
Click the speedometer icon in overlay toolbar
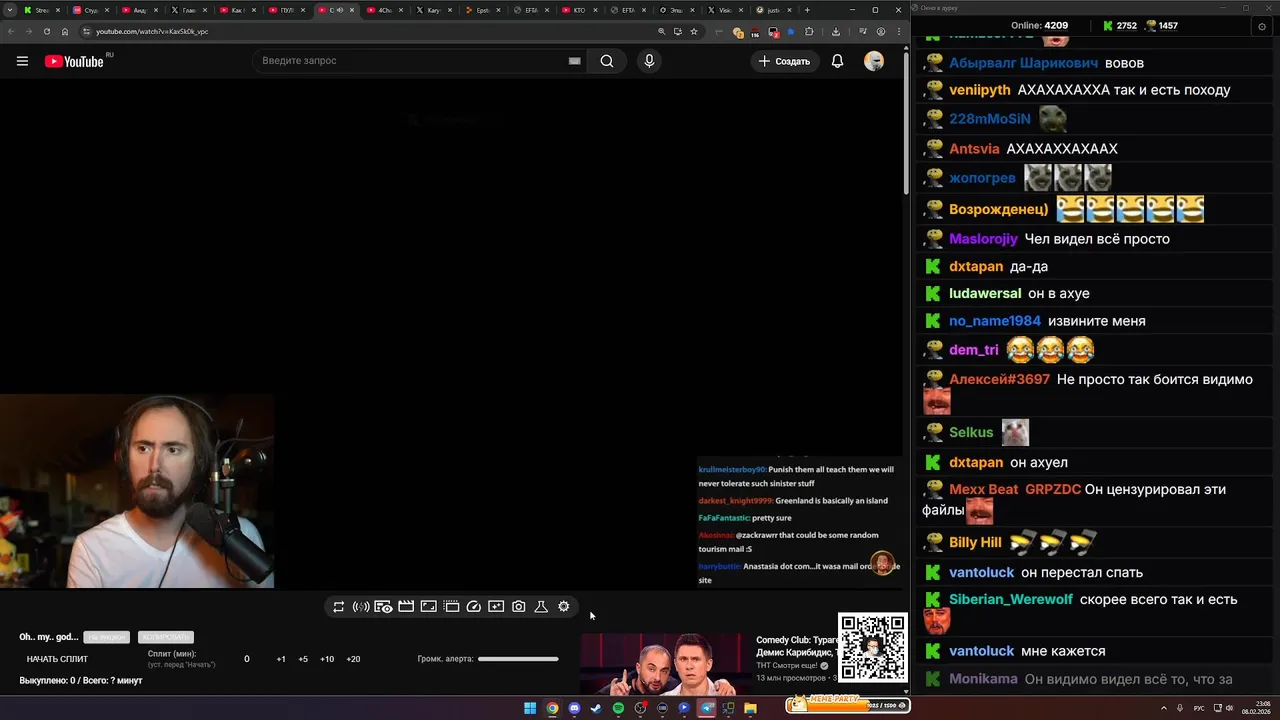pyautogui.click(x=474, y=607)
